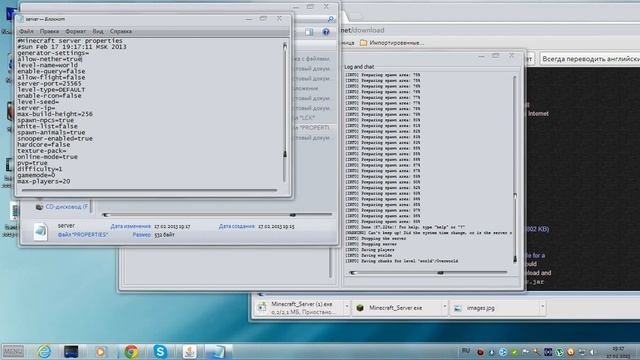
Task: Click the volume speaker tray icon
Action: pos(593,352)
